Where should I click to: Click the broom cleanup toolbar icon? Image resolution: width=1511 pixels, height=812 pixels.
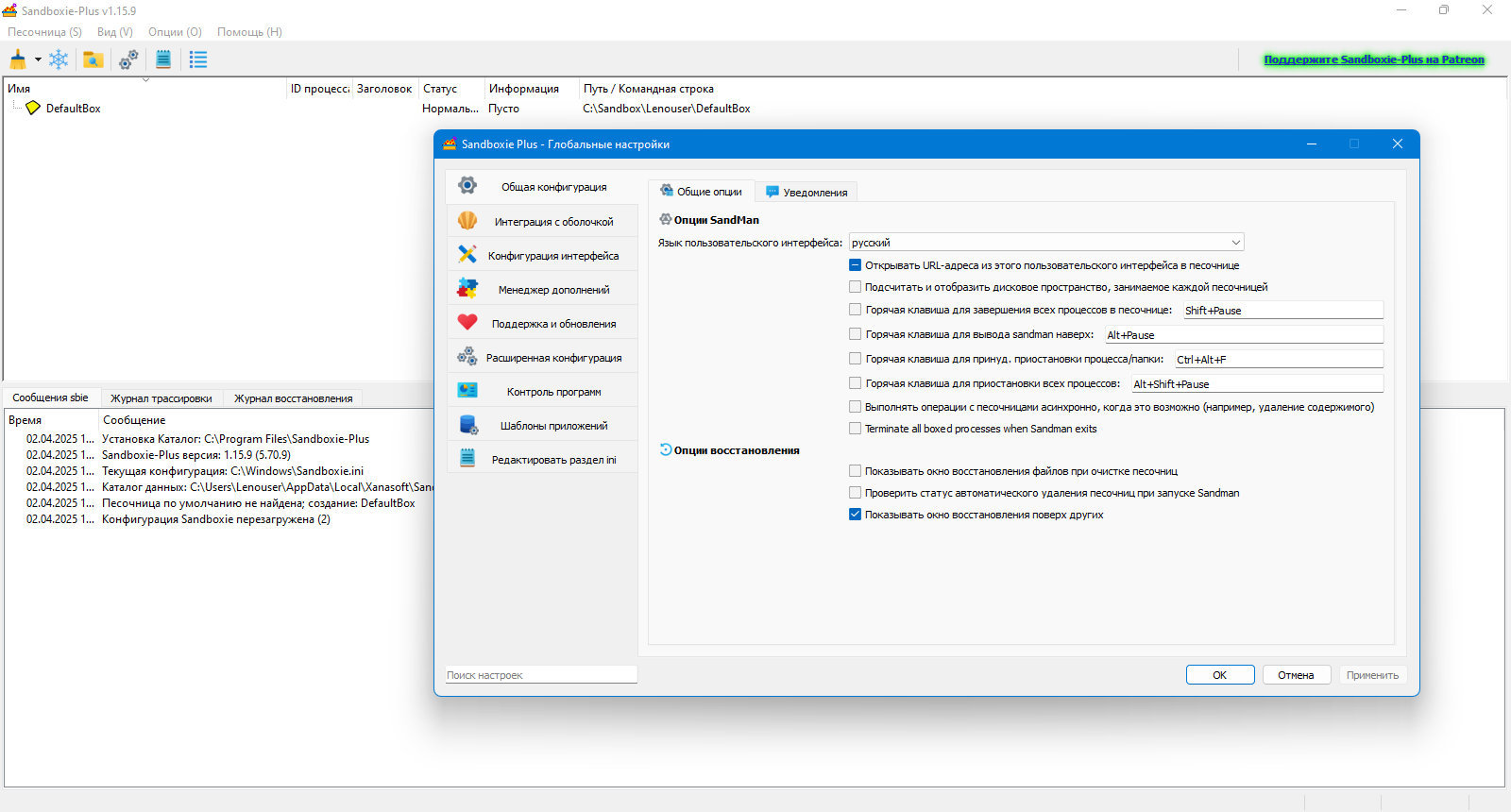point(18,59)
